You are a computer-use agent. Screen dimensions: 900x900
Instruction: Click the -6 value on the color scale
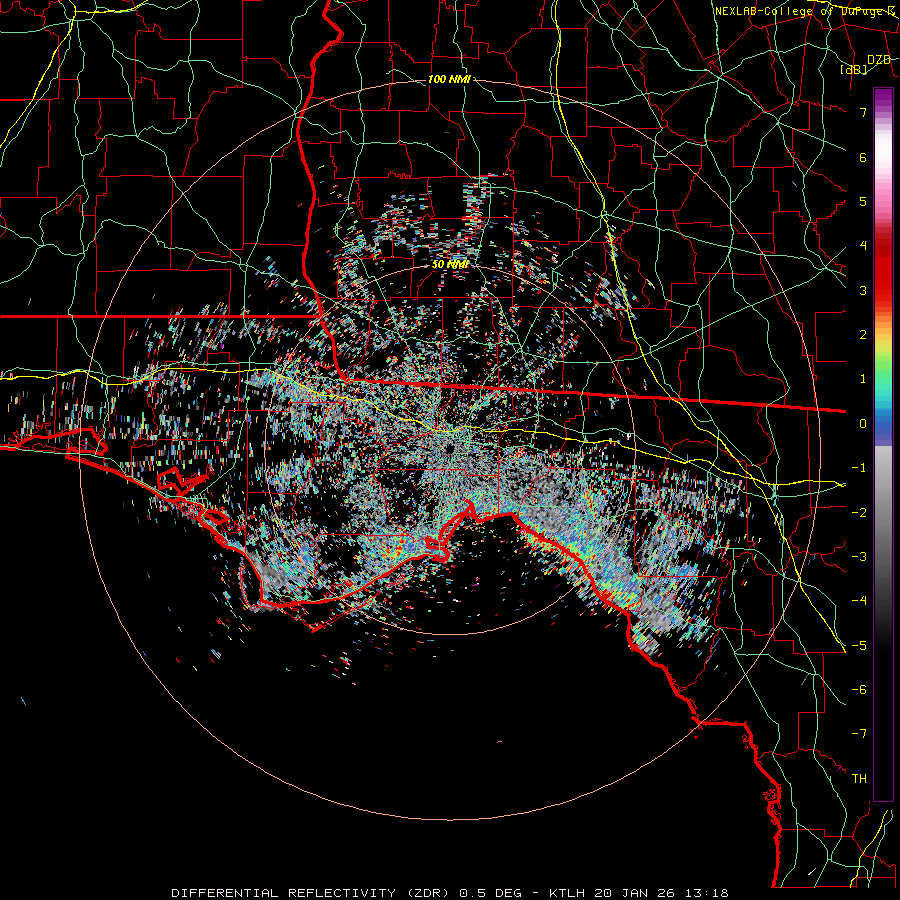(x=859, y=690)
